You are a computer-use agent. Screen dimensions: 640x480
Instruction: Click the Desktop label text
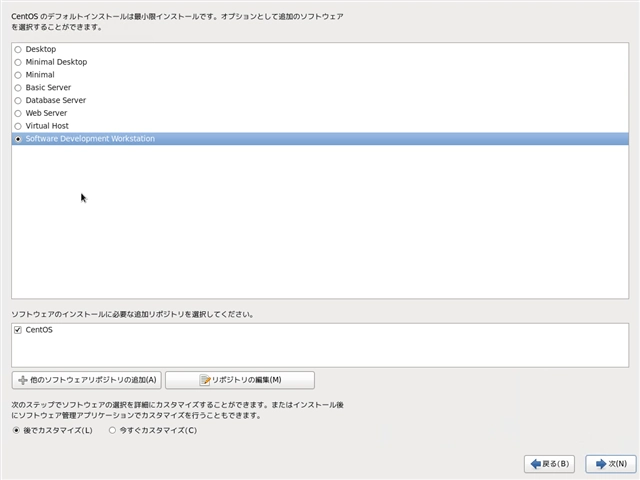(41, 49)
